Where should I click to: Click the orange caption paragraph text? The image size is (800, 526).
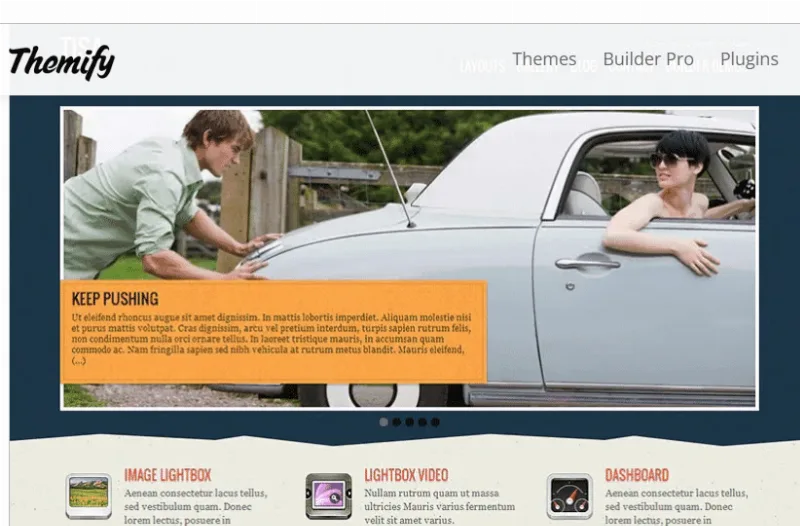click(271, 339)
